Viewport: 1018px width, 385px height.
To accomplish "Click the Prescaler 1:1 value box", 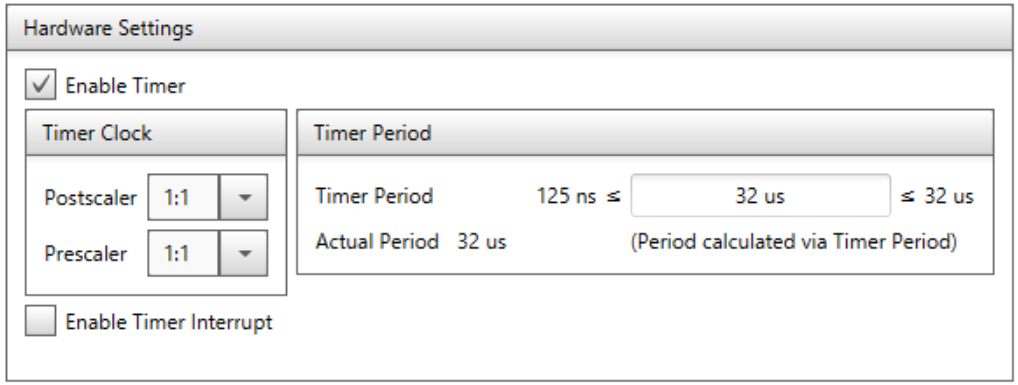I will click(x=184, y=253).
